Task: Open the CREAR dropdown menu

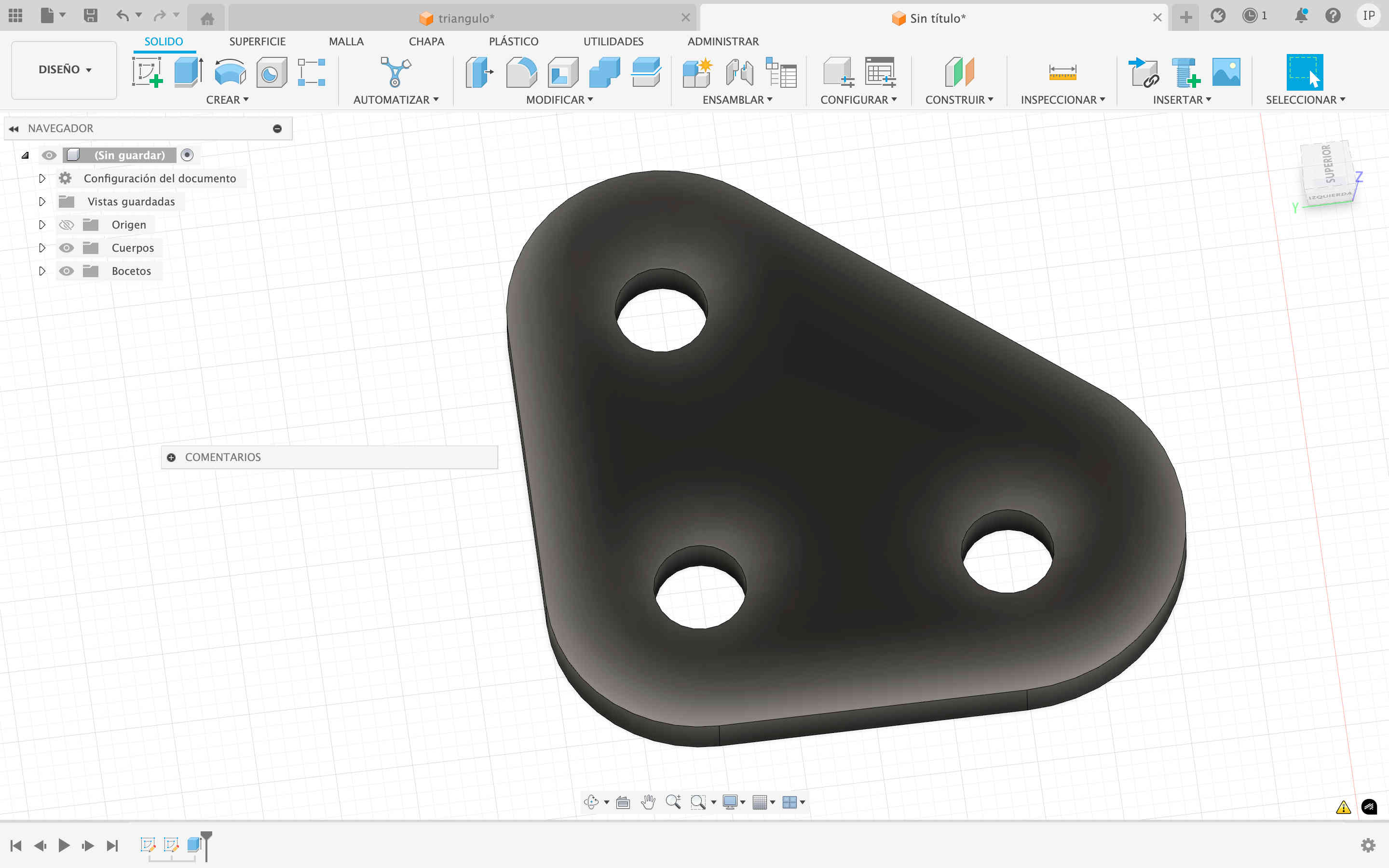Action: point(227,99)
